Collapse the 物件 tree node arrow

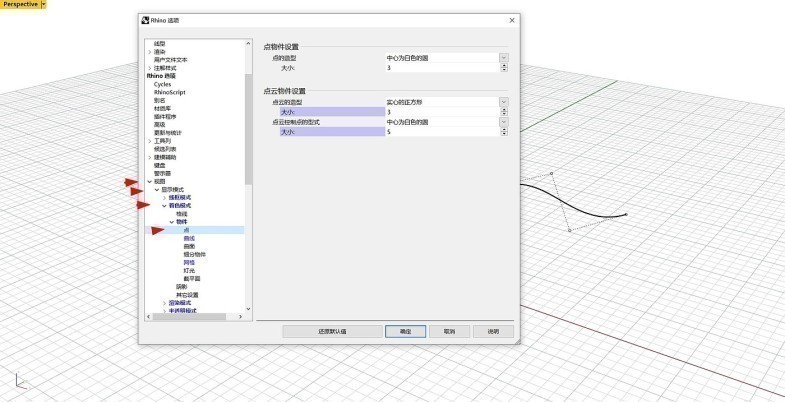172,222
